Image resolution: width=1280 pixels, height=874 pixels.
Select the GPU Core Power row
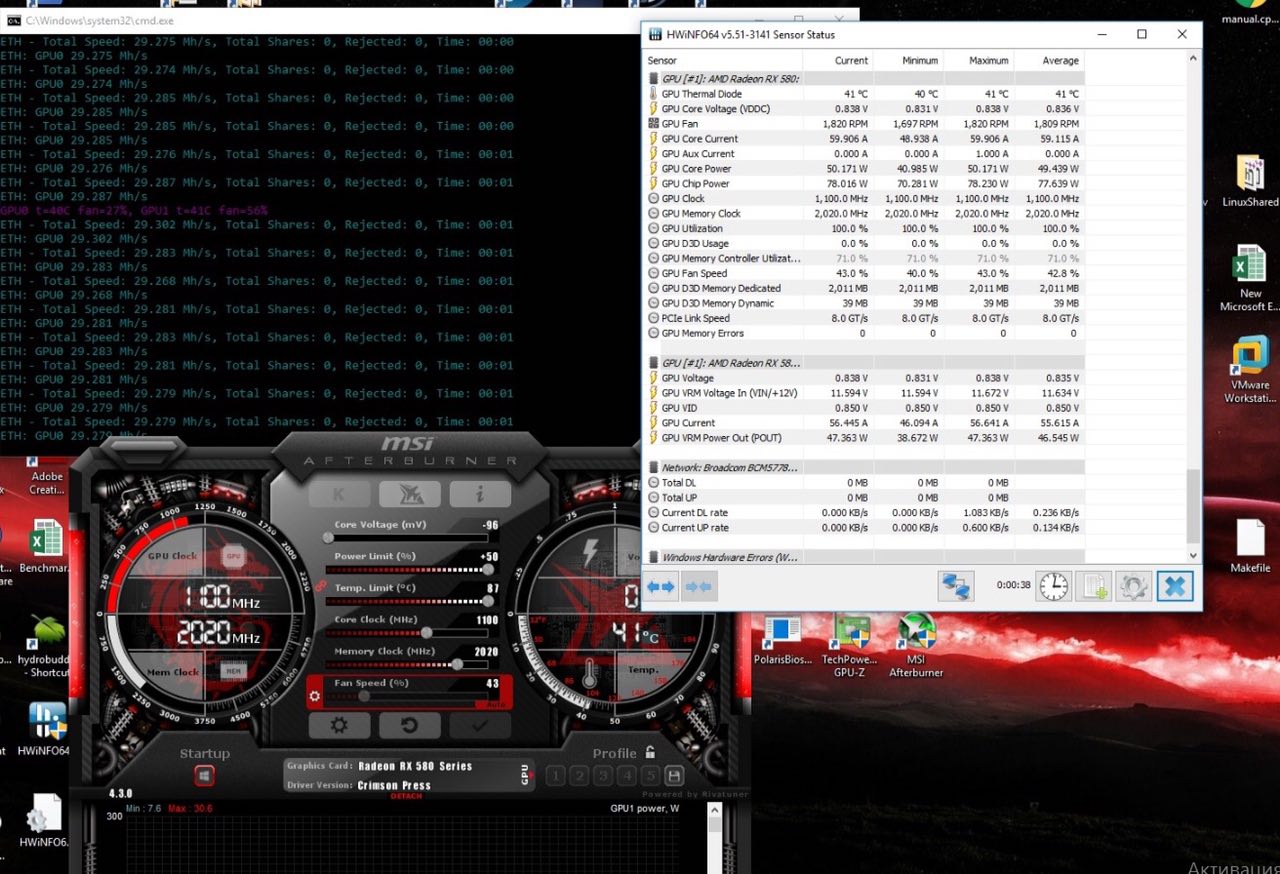point(865,168)
